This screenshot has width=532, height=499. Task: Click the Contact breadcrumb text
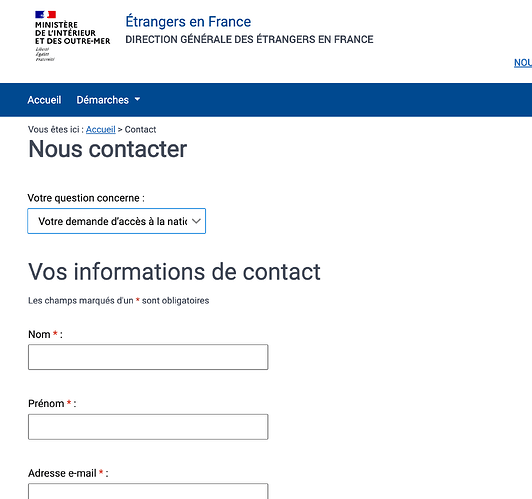pos(140,130)
